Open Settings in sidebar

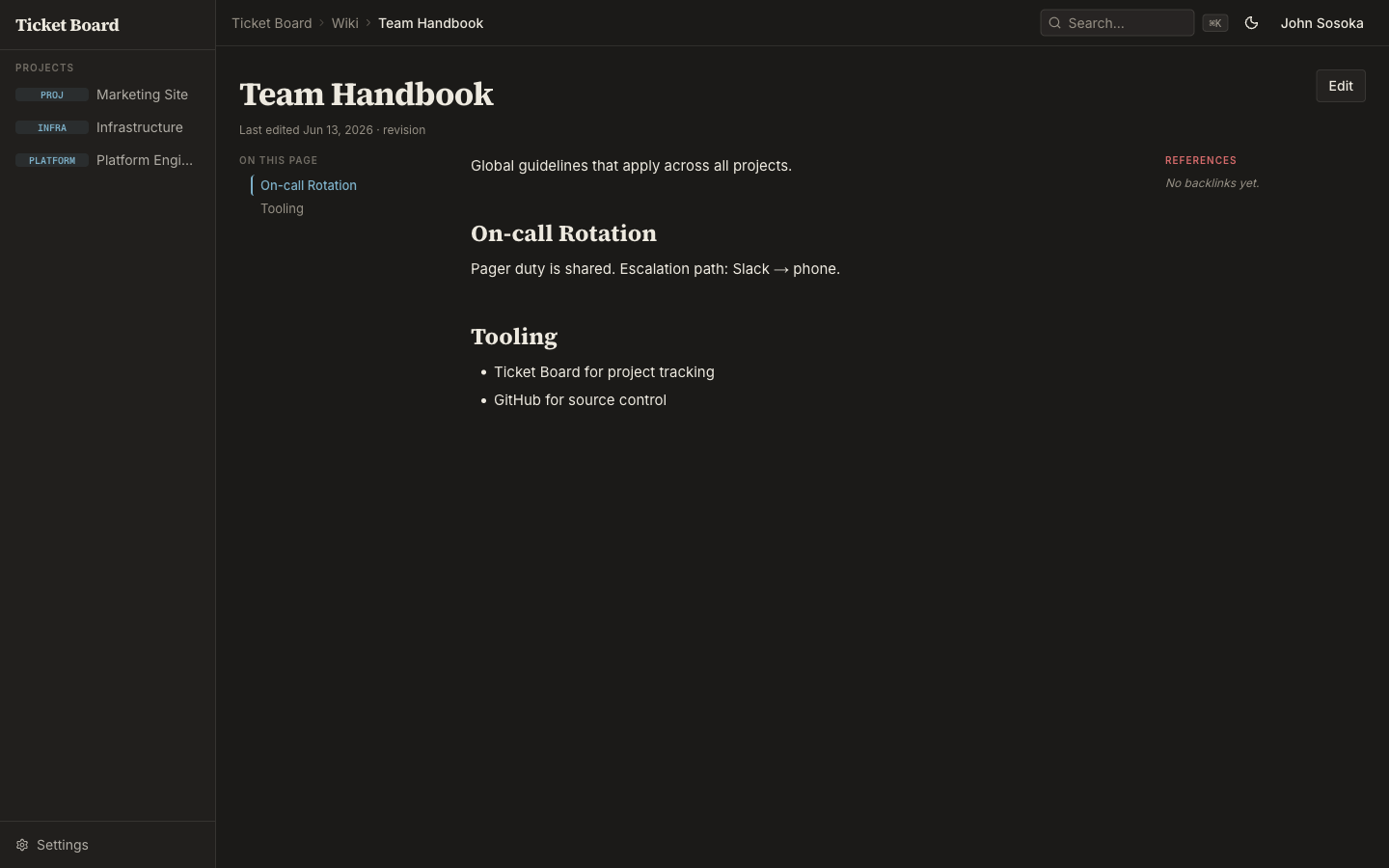pos(63,845)
